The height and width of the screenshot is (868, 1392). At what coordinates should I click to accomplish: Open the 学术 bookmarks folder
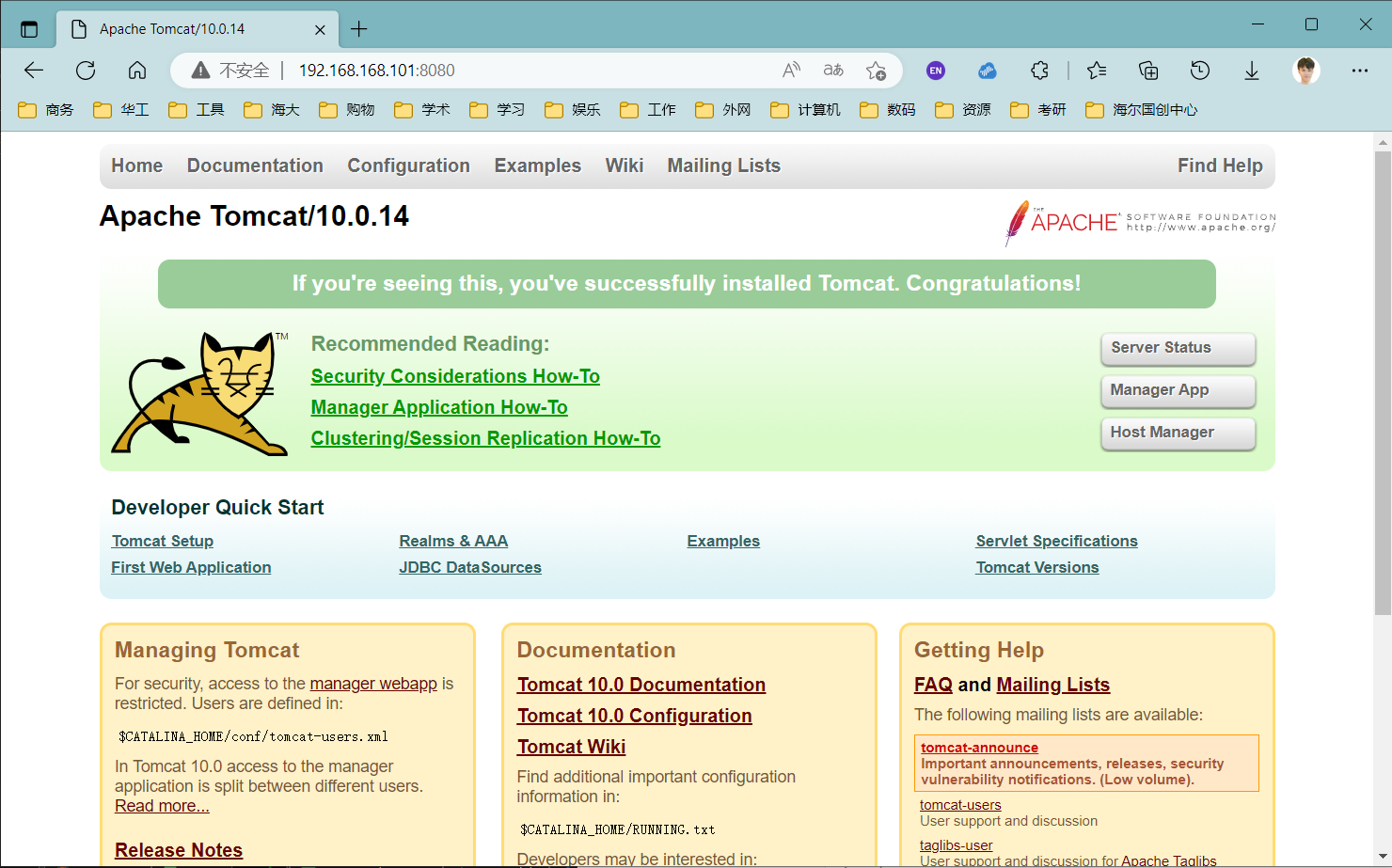pyautogui.click(x=422, y=110)
